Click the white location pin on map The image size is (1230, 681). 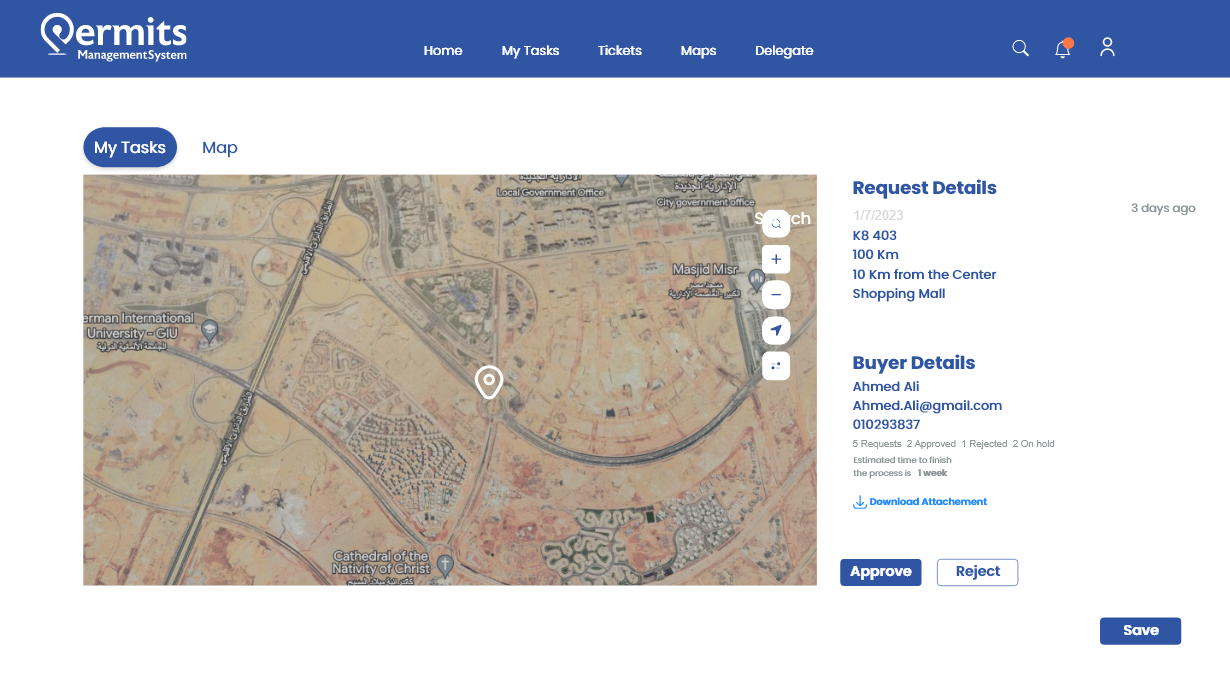coord(488,381)
